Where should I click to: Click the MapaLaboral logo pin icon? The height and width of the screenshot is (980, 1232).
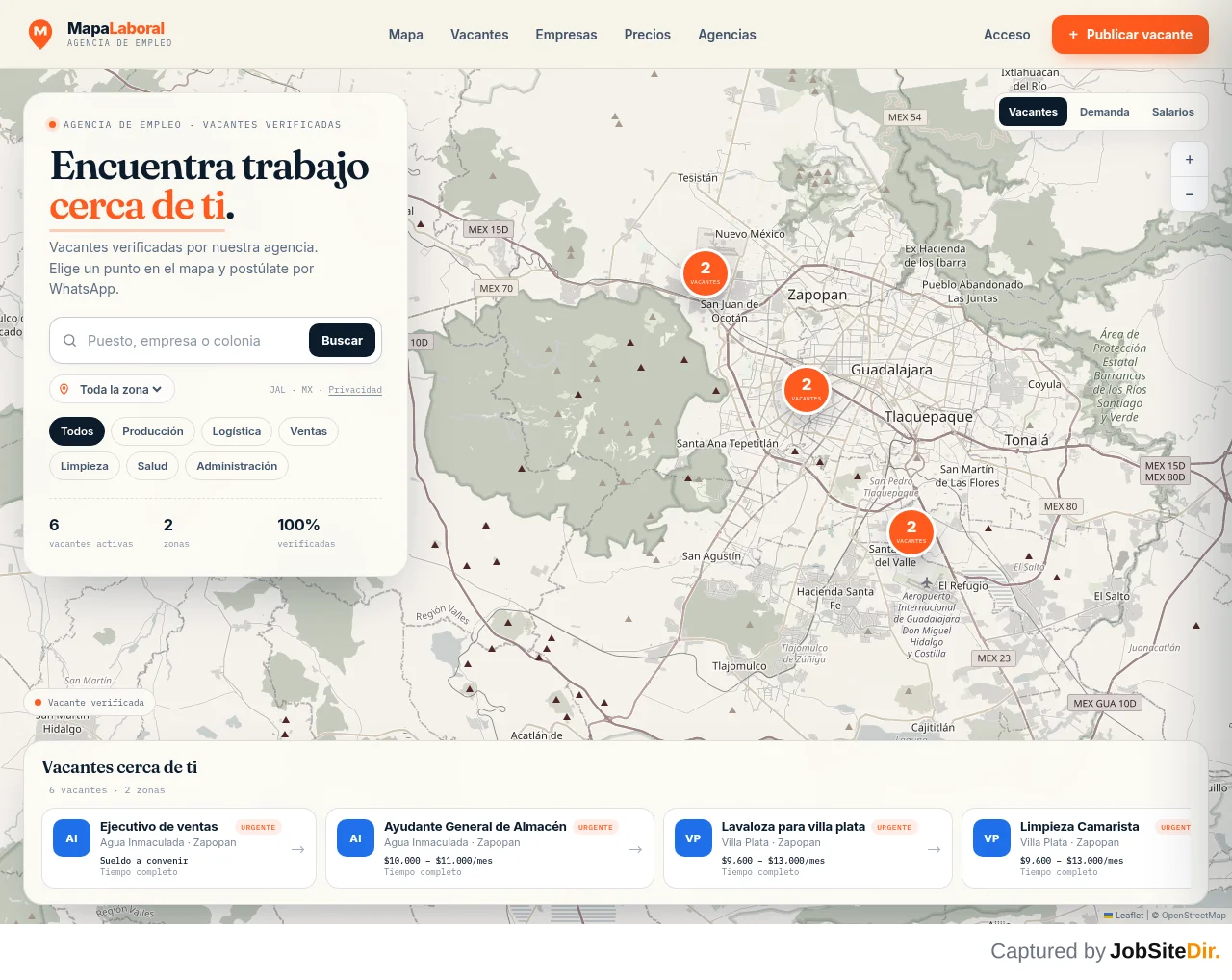point(40,35)
